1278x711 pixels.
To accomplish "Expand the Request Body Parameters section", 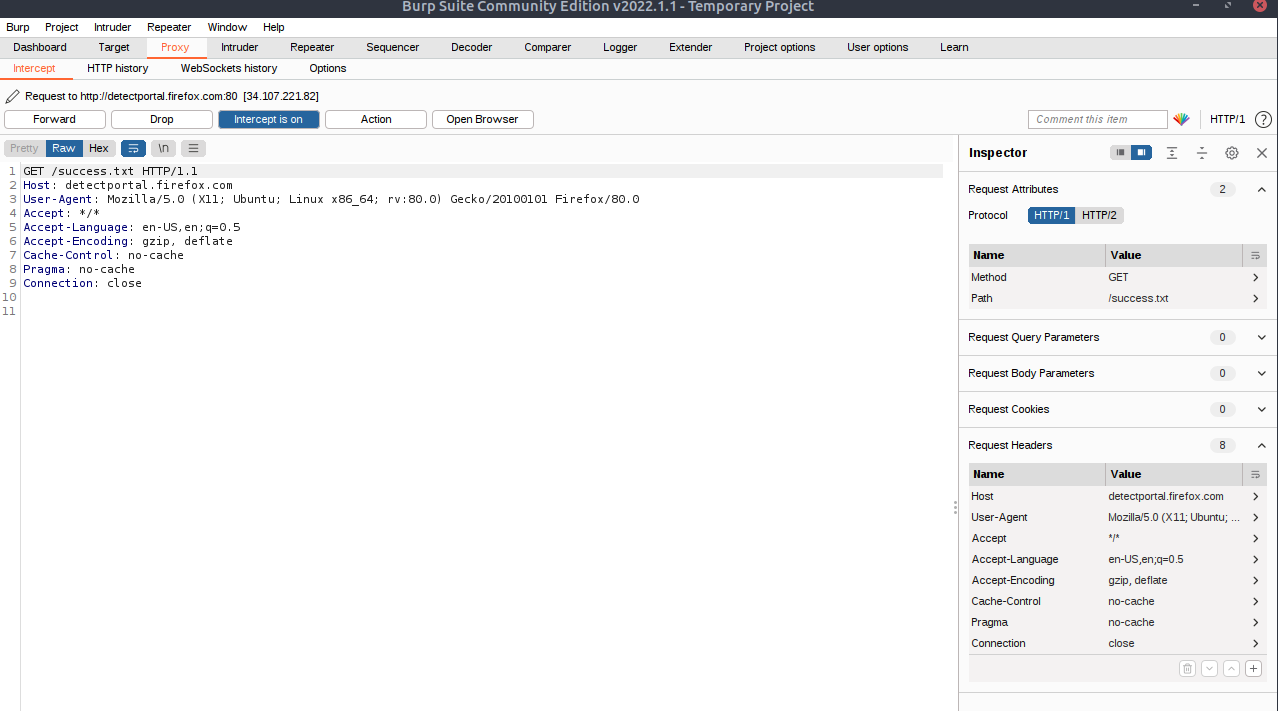I will point(1261,373).
